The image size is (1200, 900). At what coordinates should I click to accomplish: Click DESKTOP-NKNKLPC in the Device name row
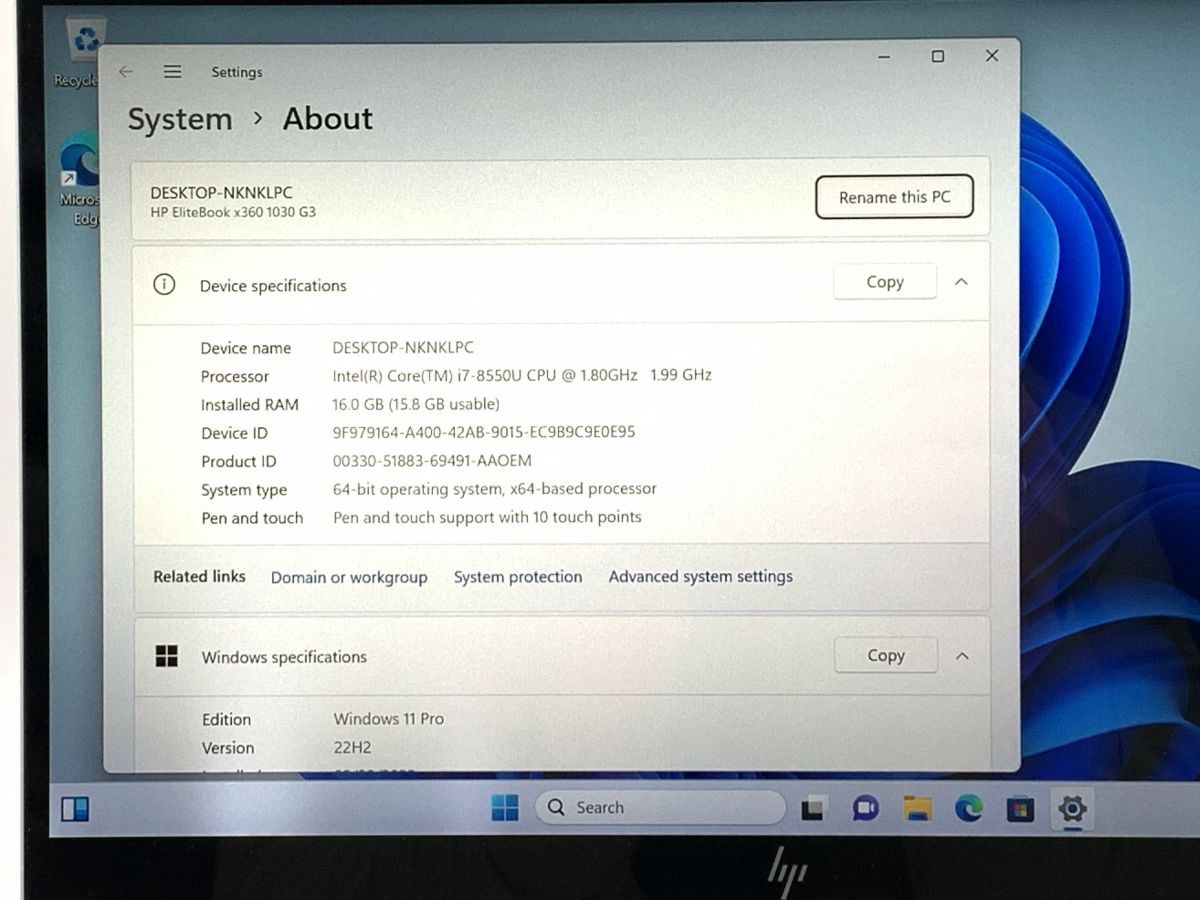(403, 347)
